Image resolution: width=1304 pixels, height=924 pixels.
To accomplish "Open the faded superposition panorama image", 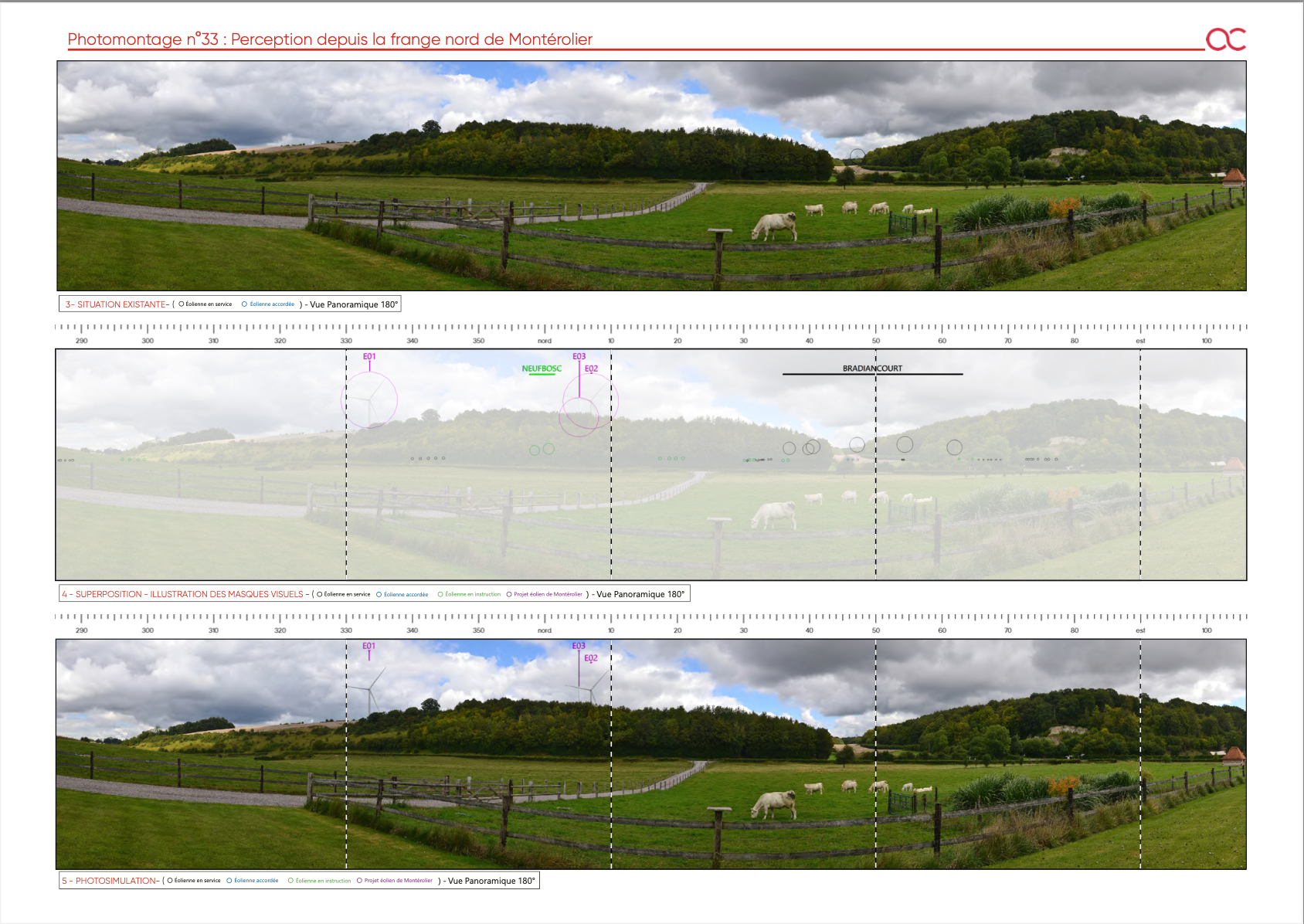I will point(651,464).
